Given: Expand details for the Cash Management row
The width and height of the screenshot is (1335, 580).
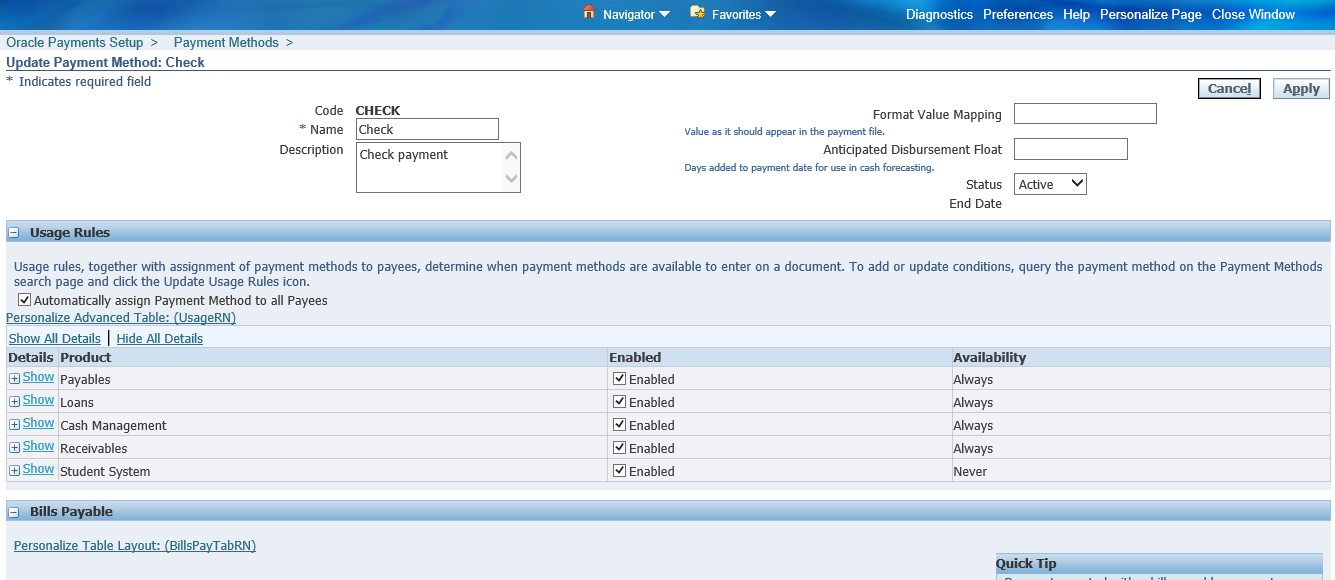Looking at the screenshot, I should tap(37, 423).
